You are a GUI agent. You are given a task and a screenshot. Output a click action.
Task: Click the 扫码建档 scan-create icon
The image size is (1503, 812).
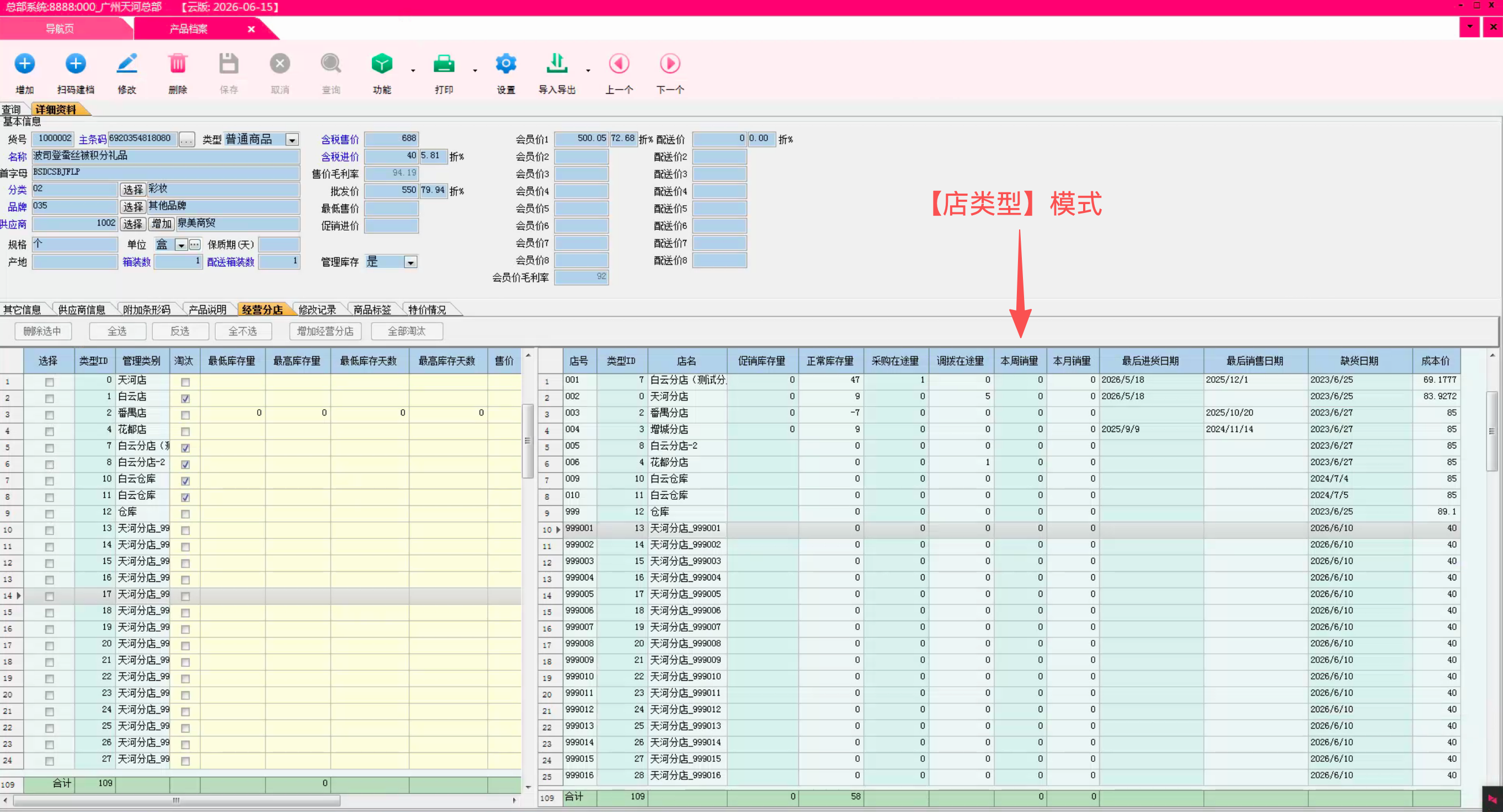[x=76, y=63]
